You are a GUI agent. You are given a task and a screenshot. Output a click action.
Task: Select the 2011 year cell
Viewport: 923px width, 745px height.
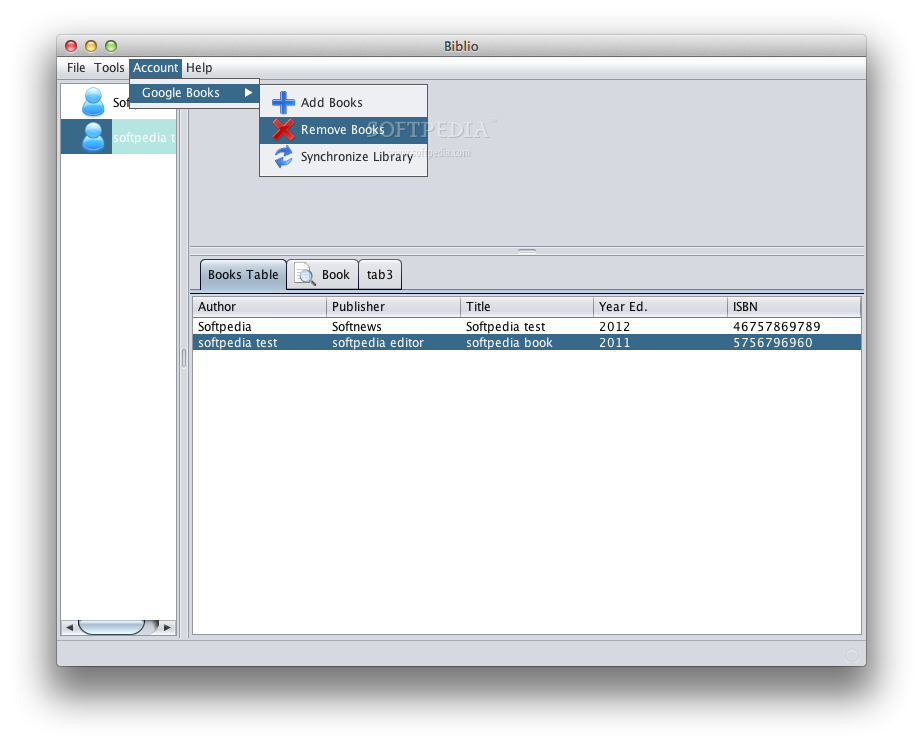tap(660, 342)
